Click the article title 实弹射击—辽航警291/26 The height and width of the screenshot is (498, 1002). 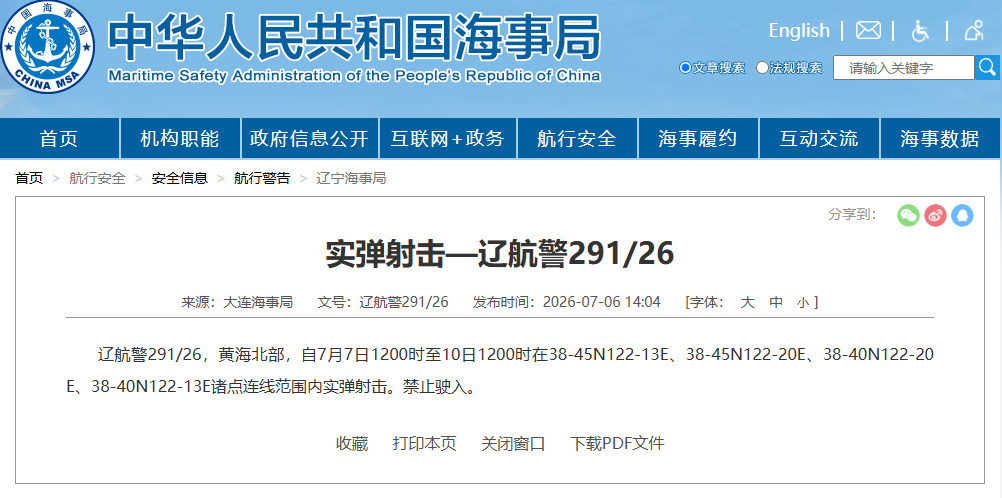point(500,255)
